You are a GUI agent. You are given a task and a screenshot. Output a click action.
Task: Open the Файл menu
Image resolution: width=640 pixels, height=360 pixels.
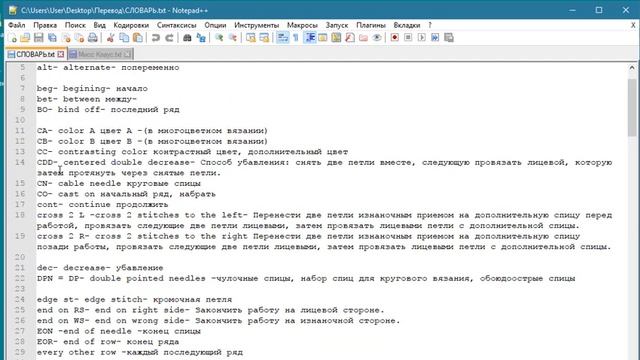(x=17, y=25)
